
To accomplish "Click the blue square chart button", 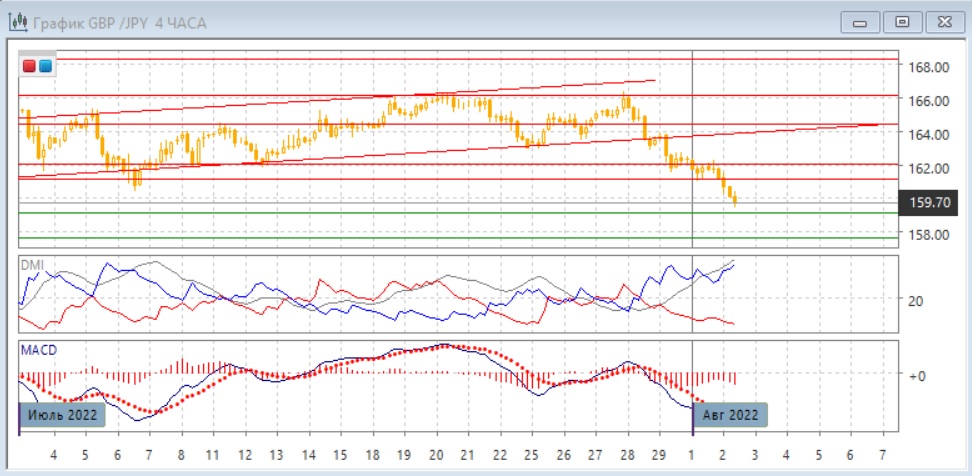I will (x=45, y=66).
